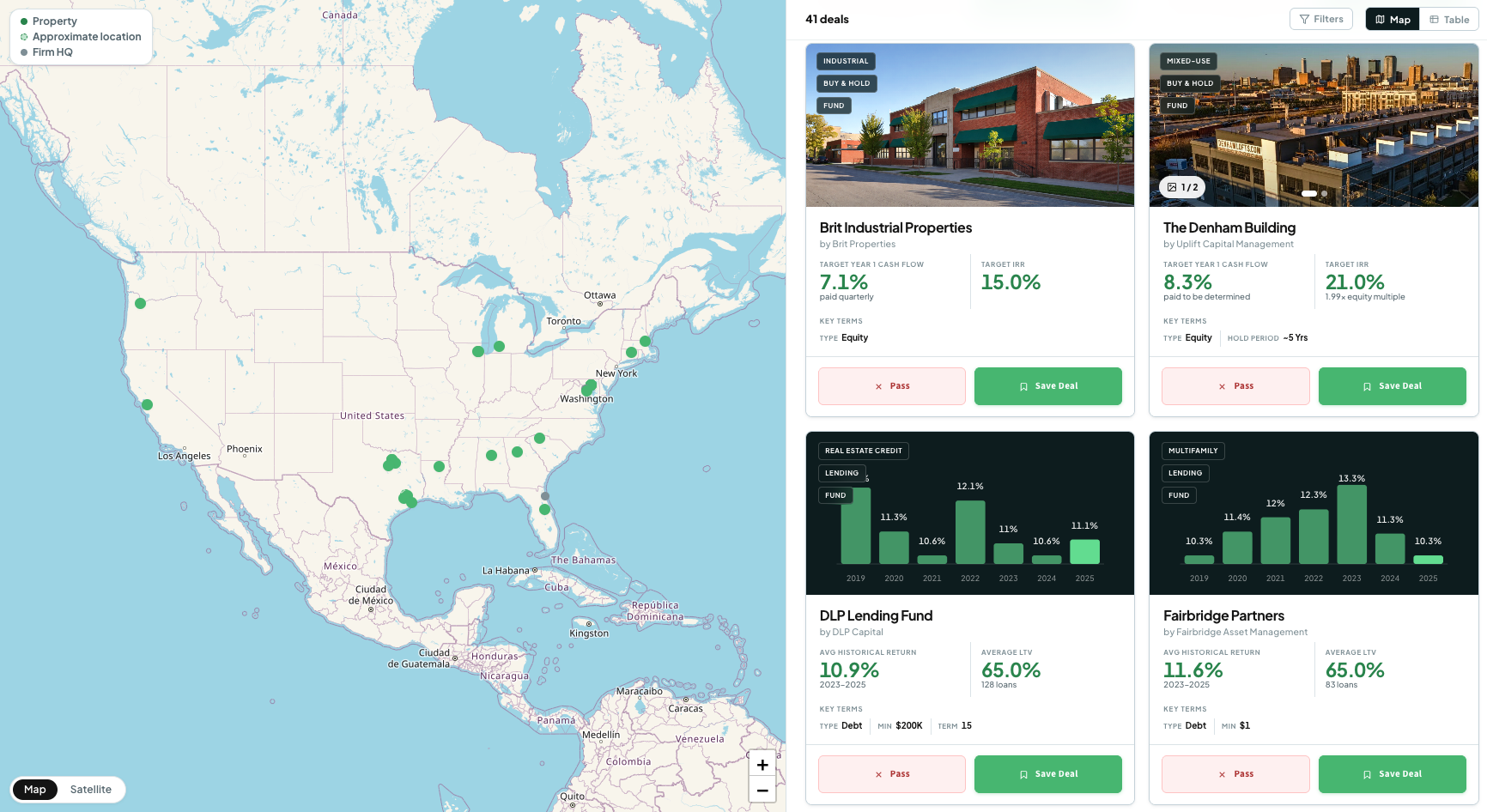Pass on DLP Lending Fund deal
Image resolution: width=1487 pixels, height=812 pixels.
click(892, 774)
